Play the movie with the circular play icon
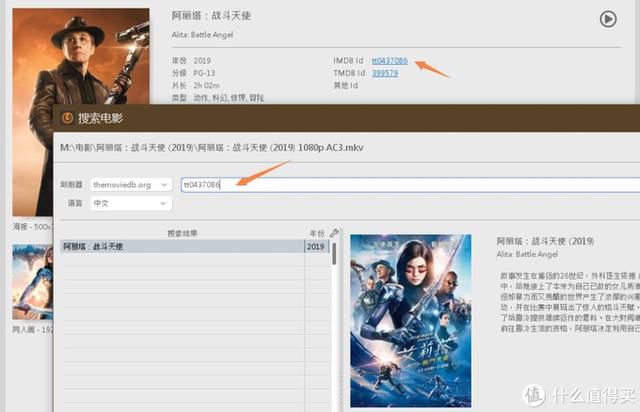640x412 pixels. (x=608, y=19)
